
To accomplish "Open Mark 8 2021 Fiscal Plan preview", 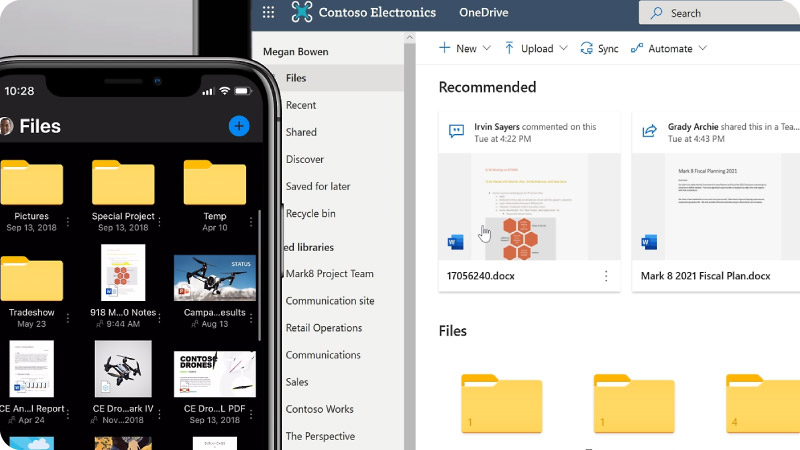I will pos(716,207).
